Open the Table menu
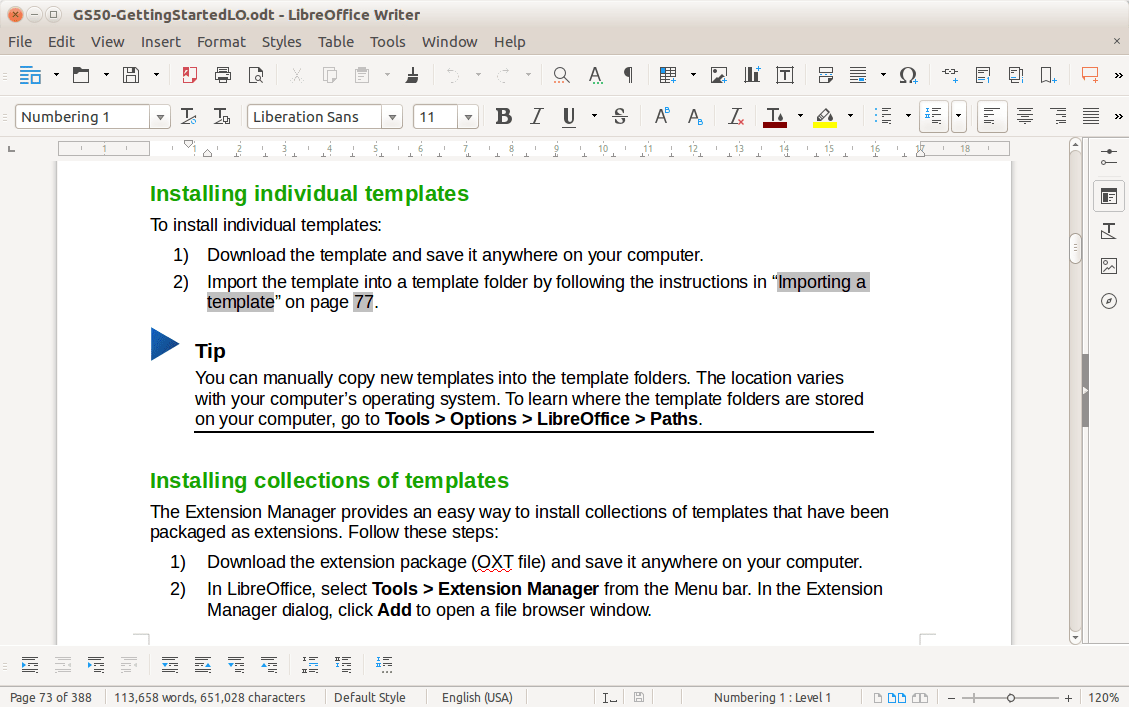 pyautogui.click(x=336, y=41)
